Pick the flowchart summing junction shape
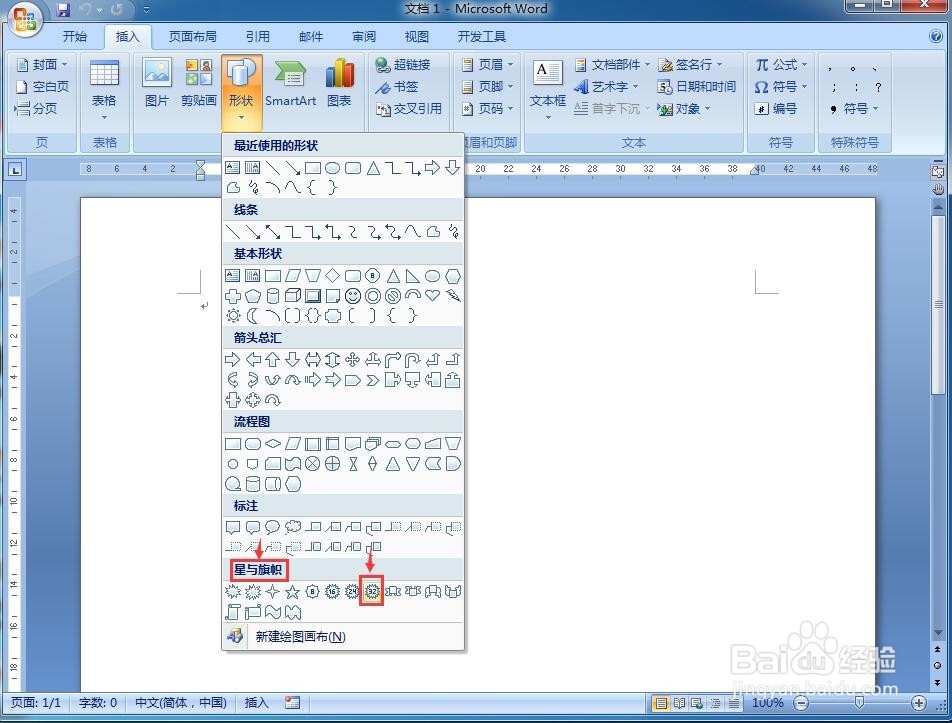This screenshot has width=952, height=723. pyautogui.click(x=313, y=464)
